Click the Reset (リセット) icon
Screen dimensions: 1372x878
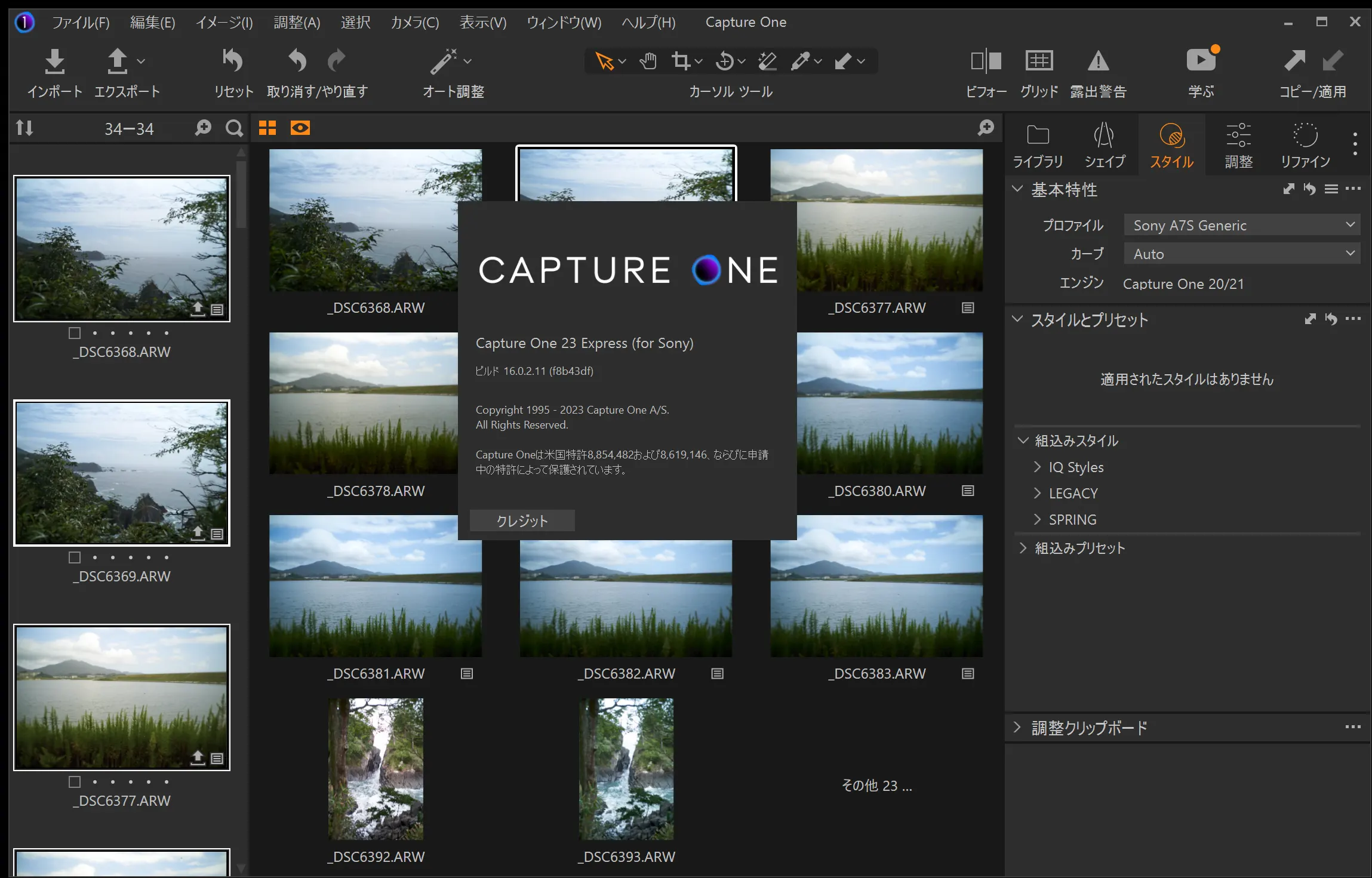(233, 60)
